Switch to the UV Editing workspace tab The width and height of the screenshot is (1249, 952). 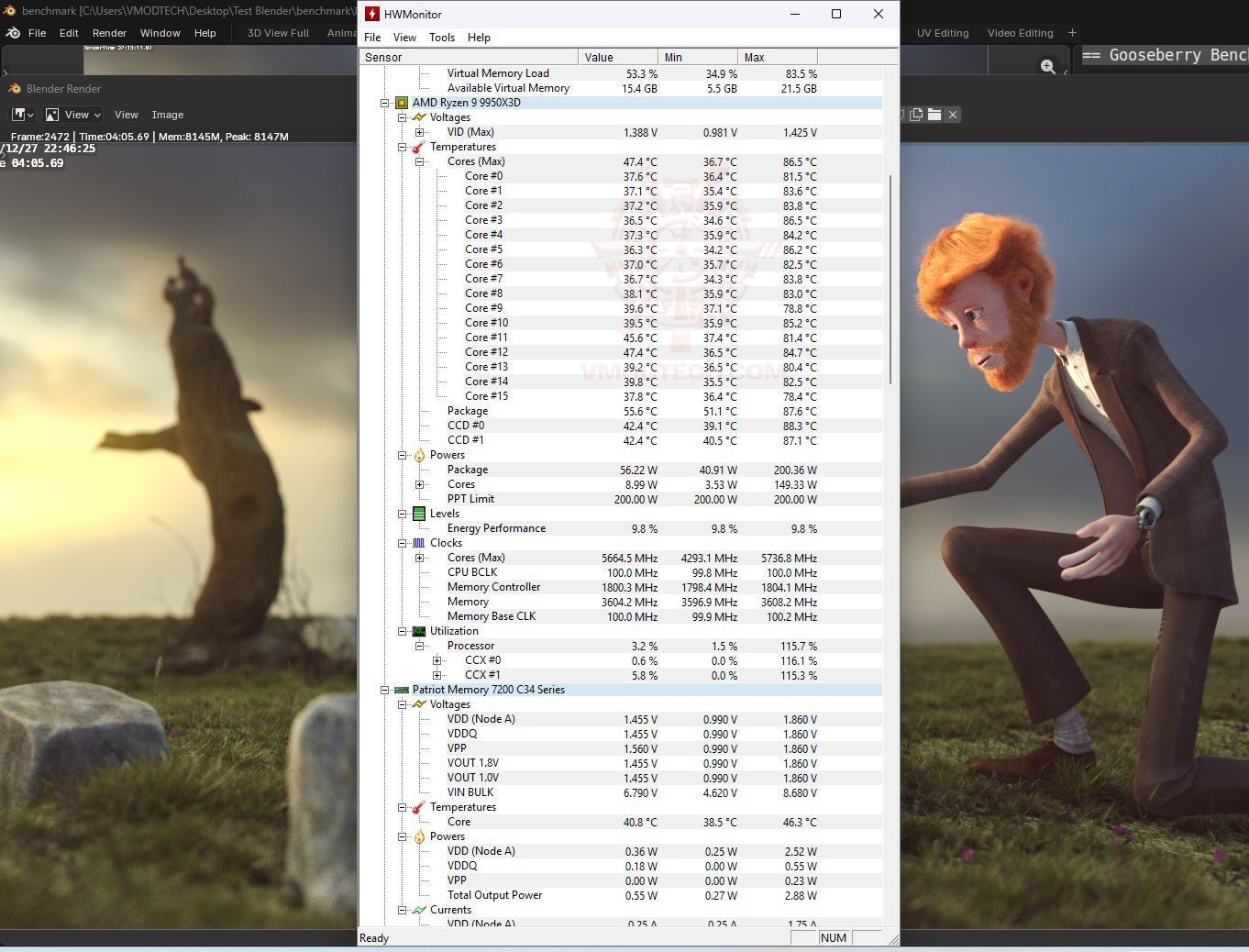[942, 33]
